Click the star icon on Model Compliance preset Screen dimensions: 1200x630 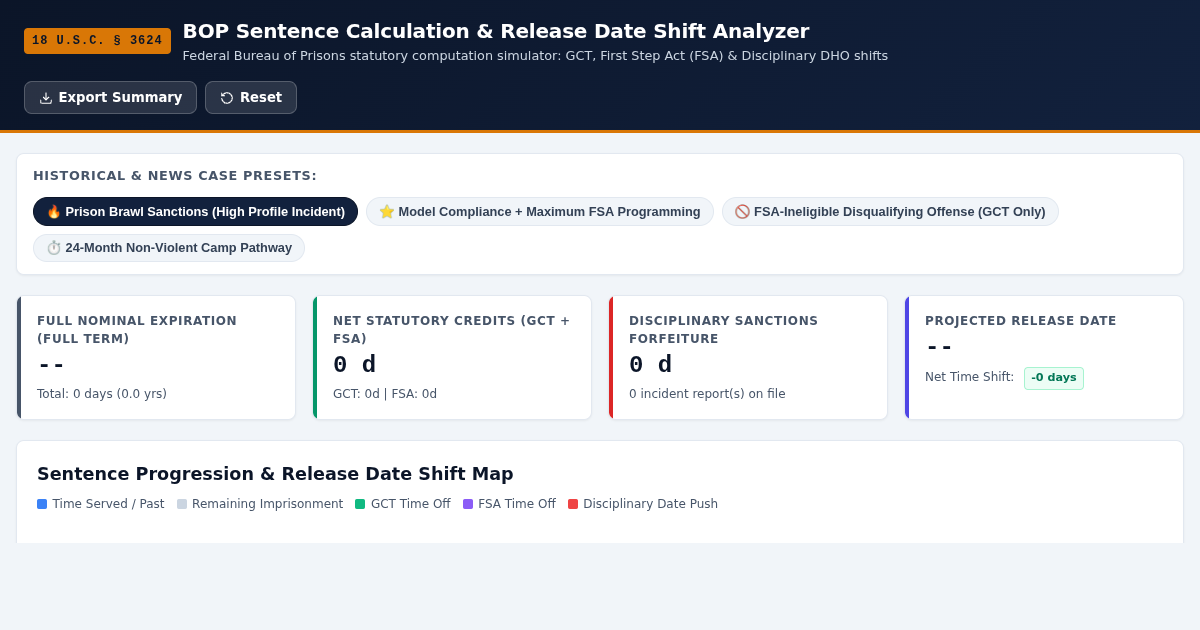[387, 212]
